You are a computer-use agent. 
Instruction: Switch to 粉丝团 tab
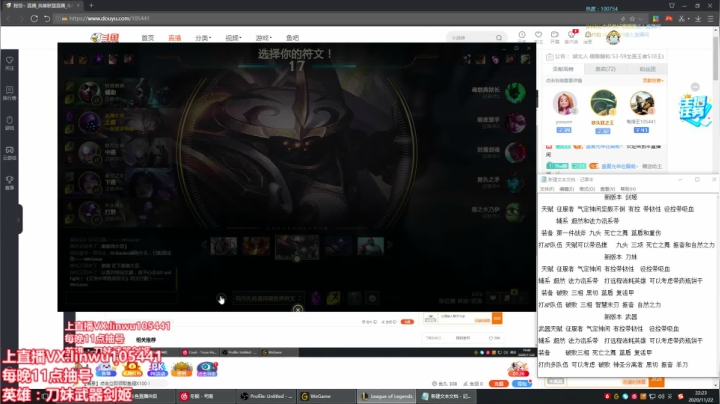tap(647, 69)
